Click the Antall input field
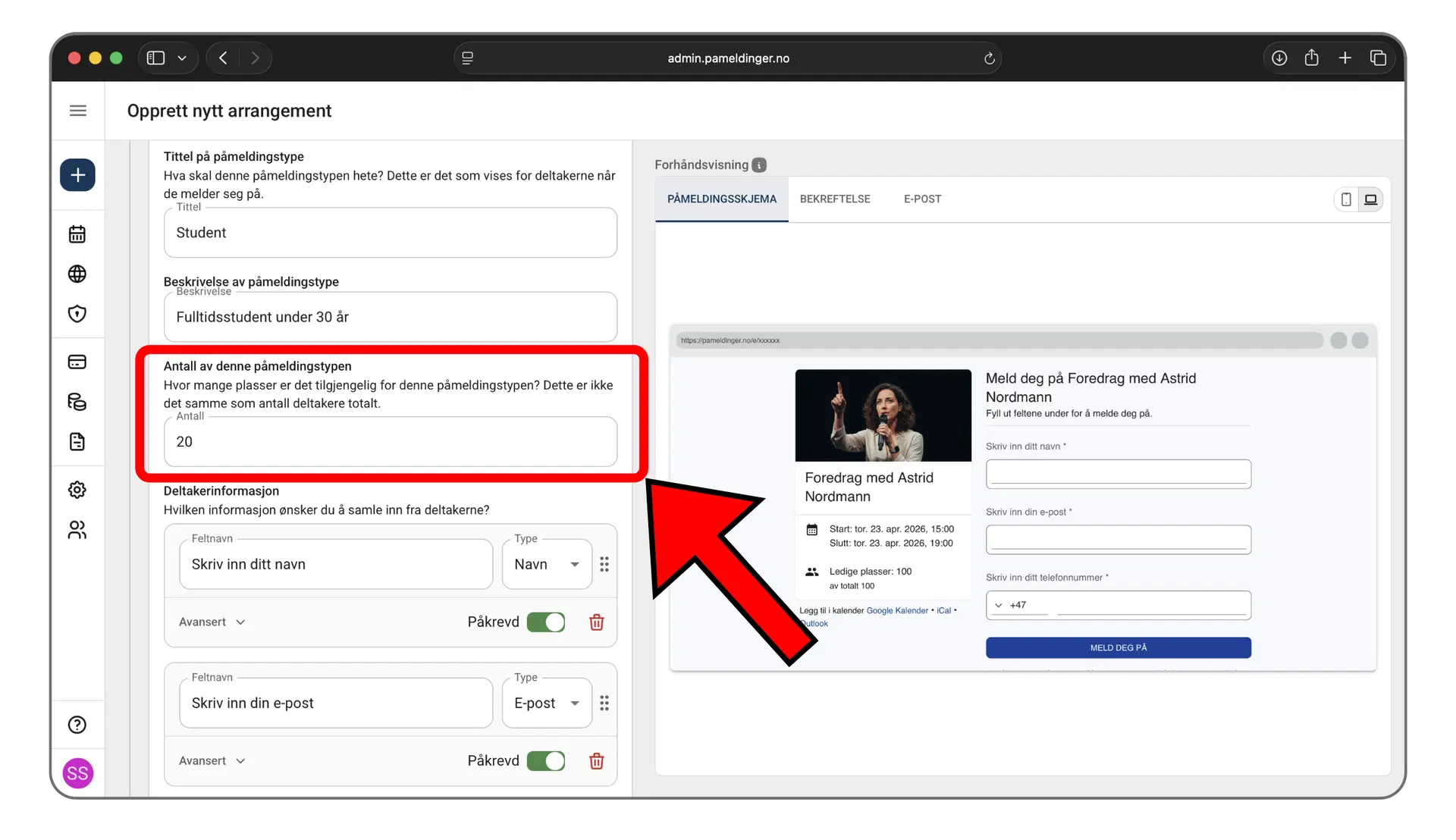Image resolution: width=1456 pixels, height=840 pixels. [x=390, y=442]
